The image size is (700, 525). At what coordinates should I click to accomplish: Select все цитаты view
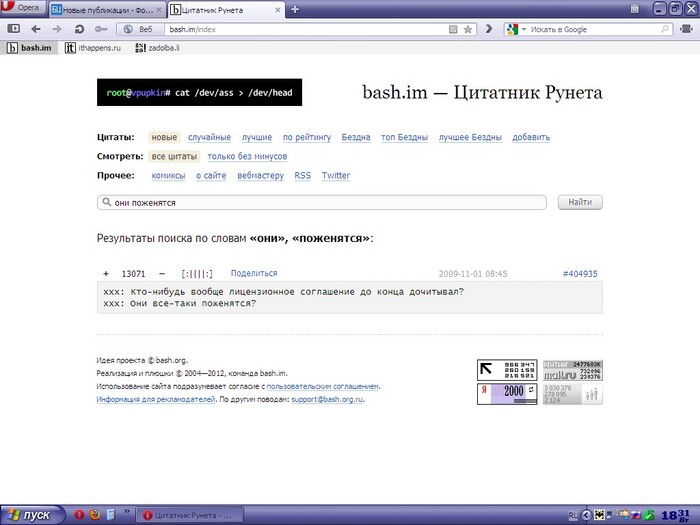click(174, 156)
